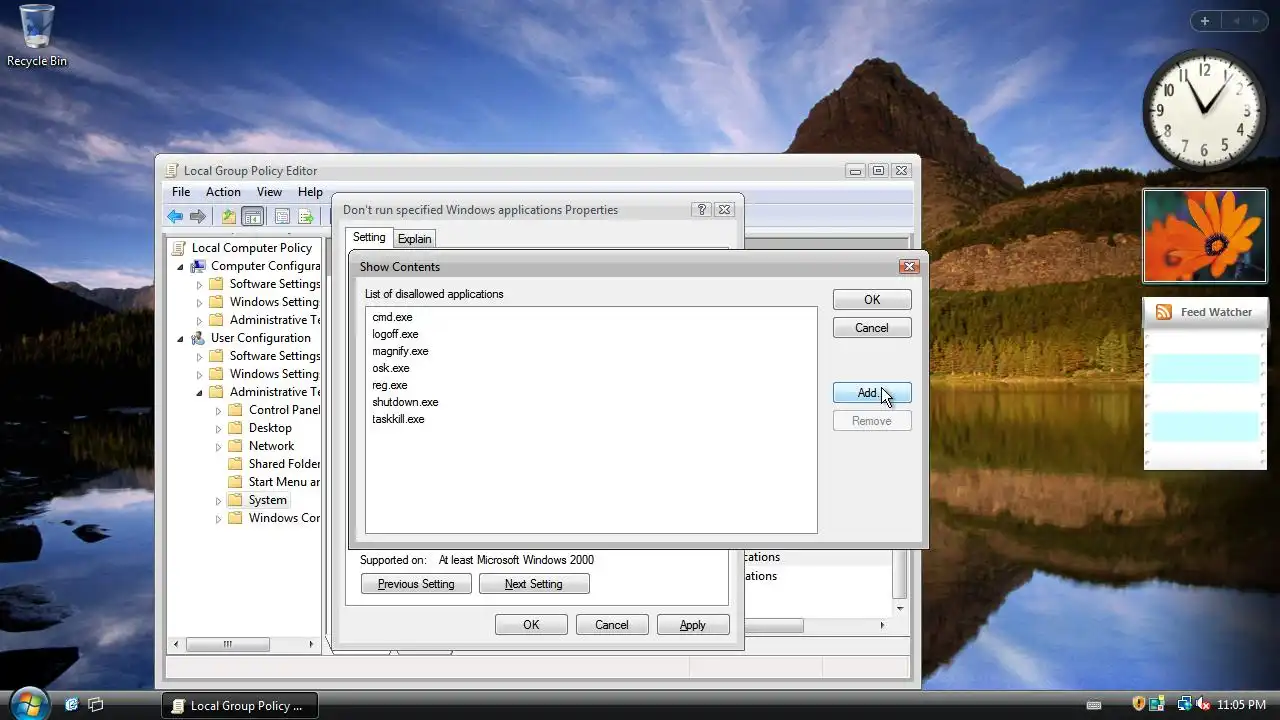Go to Previous Setting
1280x720 pixels.
pyautogui.click(x=416, y=584)
